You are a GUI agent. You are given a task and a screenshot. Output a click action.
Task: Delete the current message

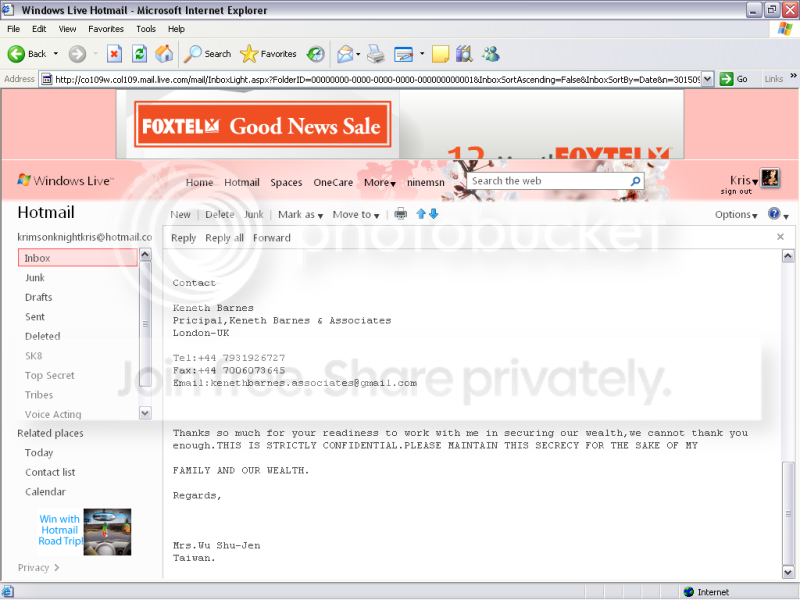pos(219,215)
